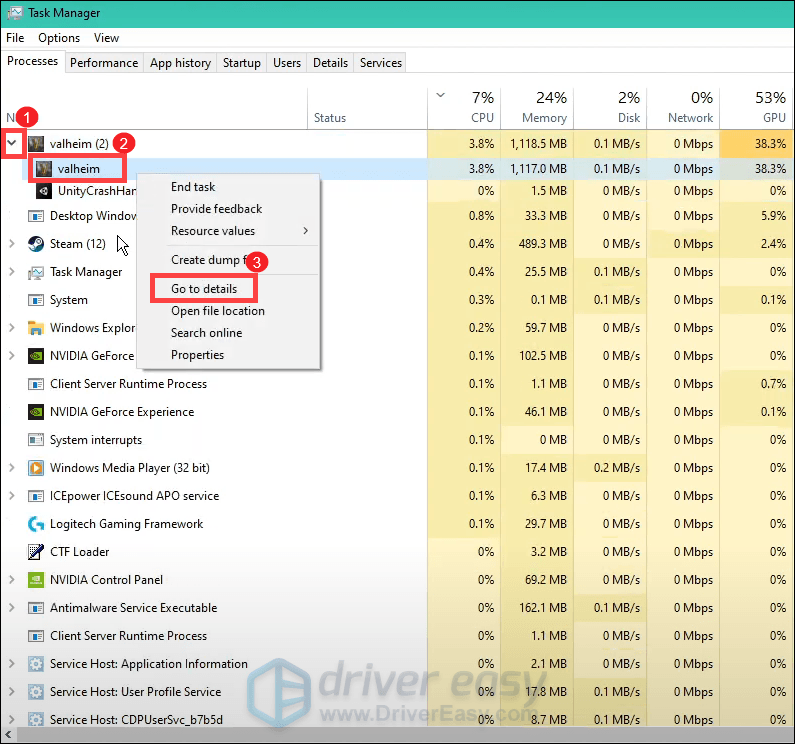Click the Task Manager process icon
Screen dimensions: 795x744
(x=36, y=272)
